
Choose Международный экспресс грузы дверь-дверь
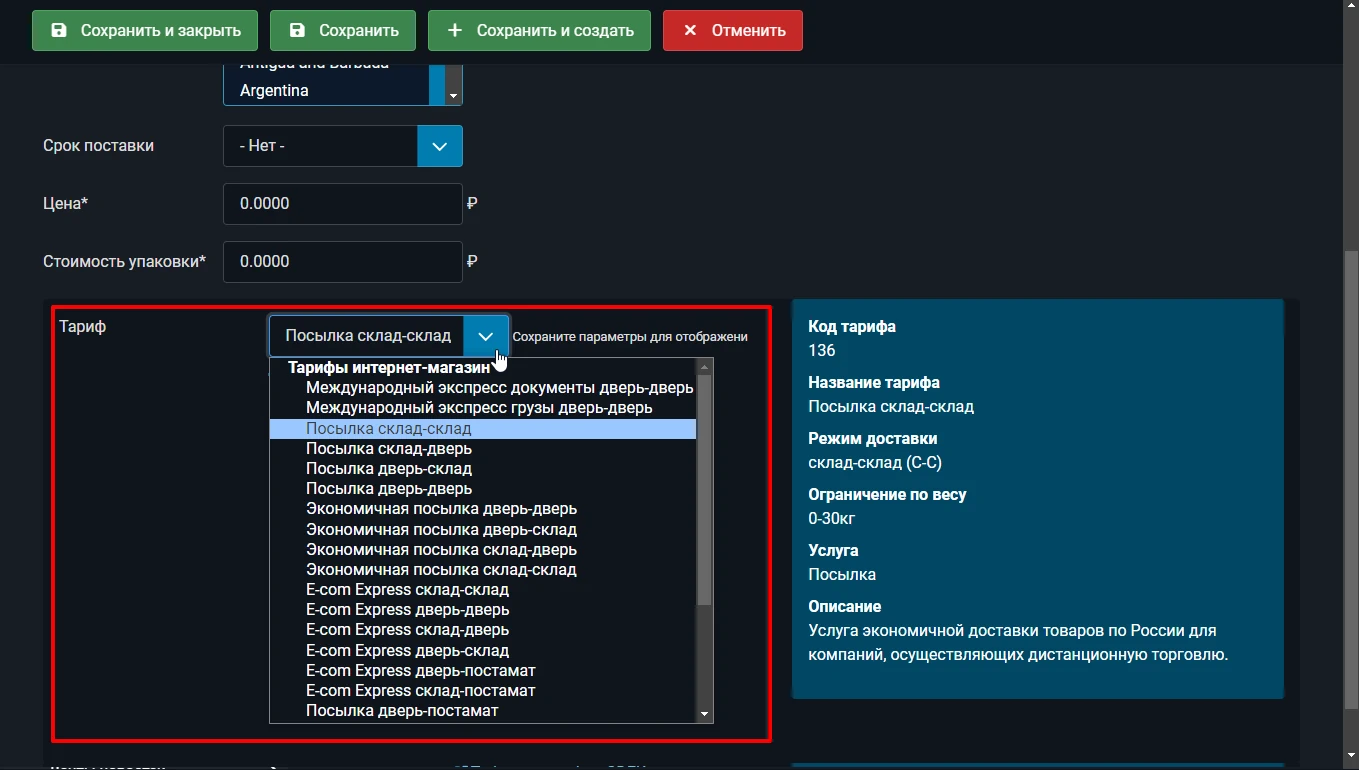coord(483,408)
